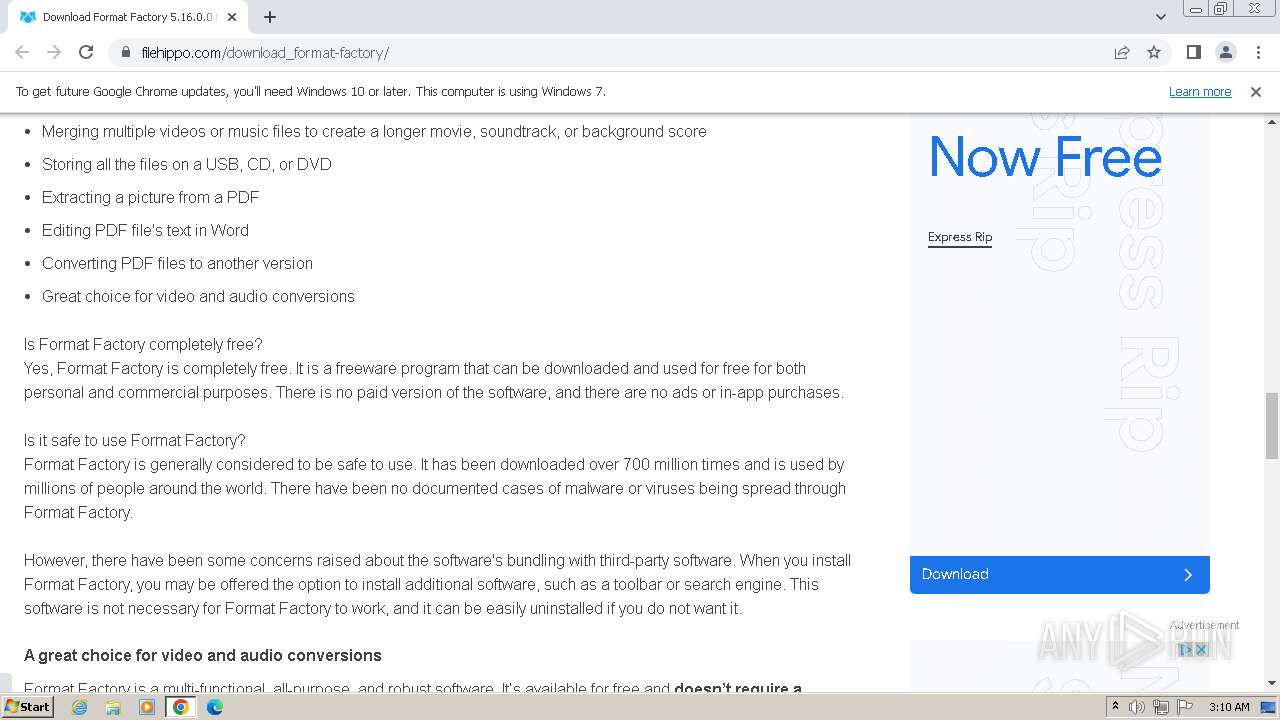Open Microsoft Edge from taskbar
This screenshot has height=720, width=1280.
(x=215, y=707)
